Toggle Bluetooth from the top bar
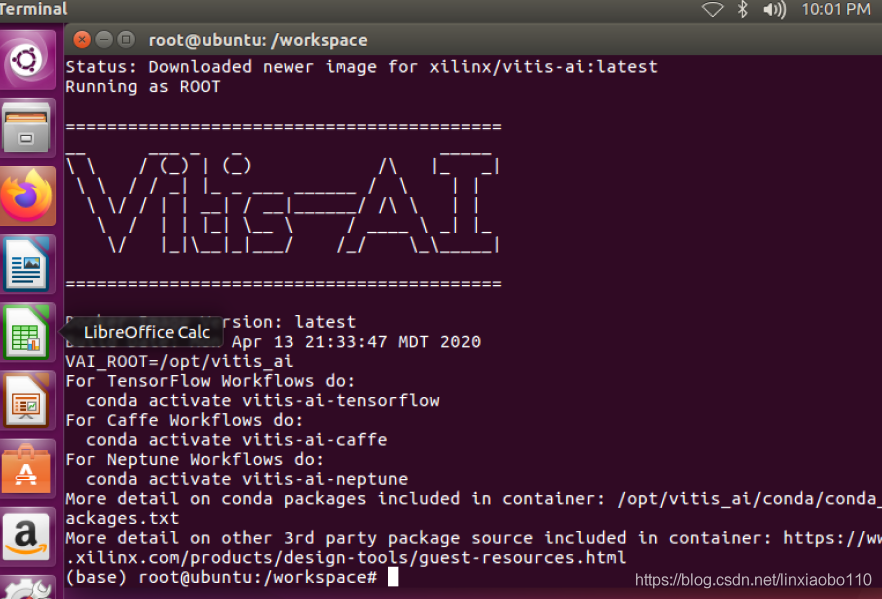882x599 pixels. tap(740, 9)
